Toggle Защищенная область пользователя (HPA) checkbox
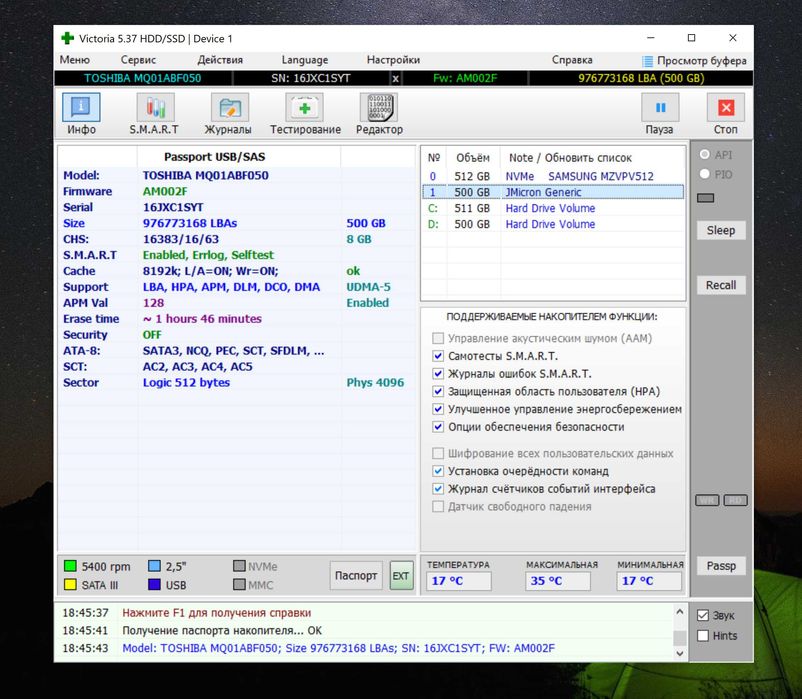802x699 pixels. pos(438,392)
